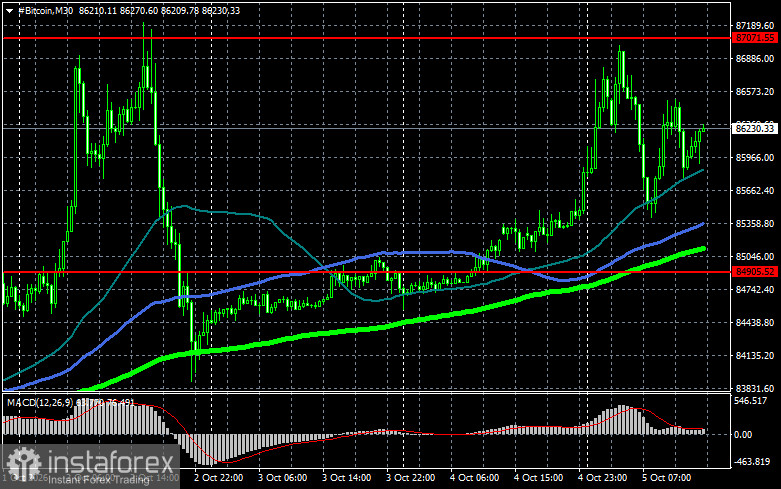Click the 85966.00 price axis label
Image resolution: width=781 pixels, height=489 pixels.
(755, 157)
